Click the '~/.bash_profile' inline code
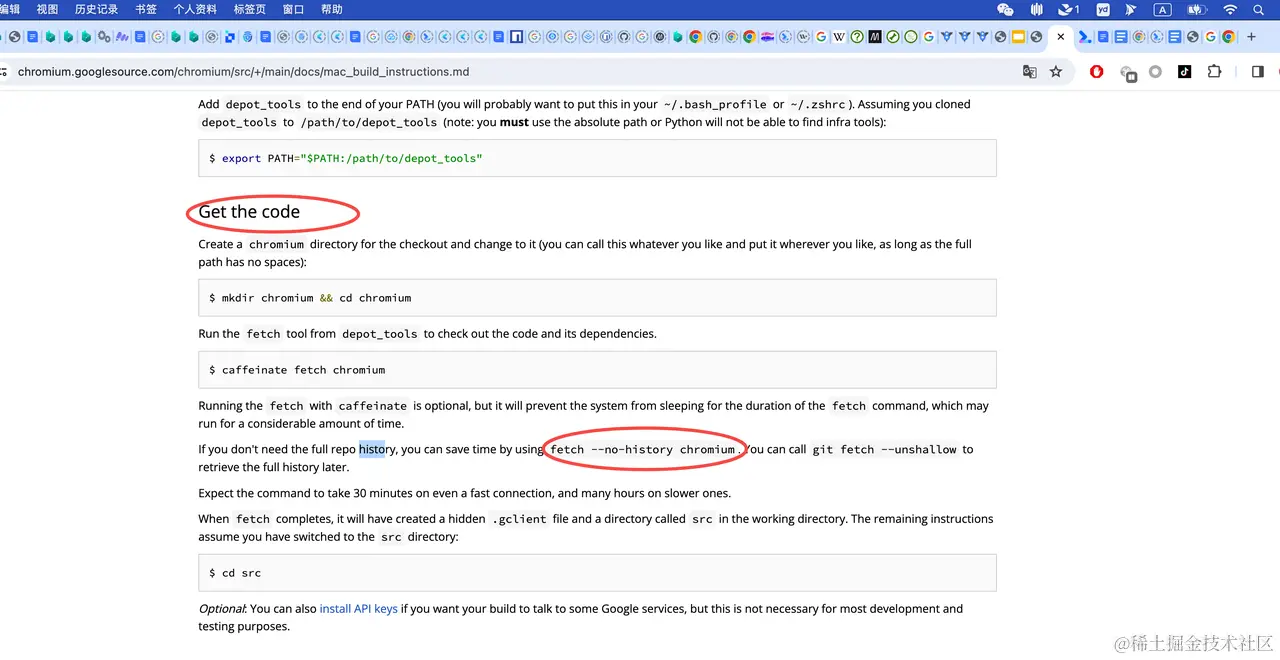Image resolution: width=1280 pixels, height=660 pixels. coord(715,104)
